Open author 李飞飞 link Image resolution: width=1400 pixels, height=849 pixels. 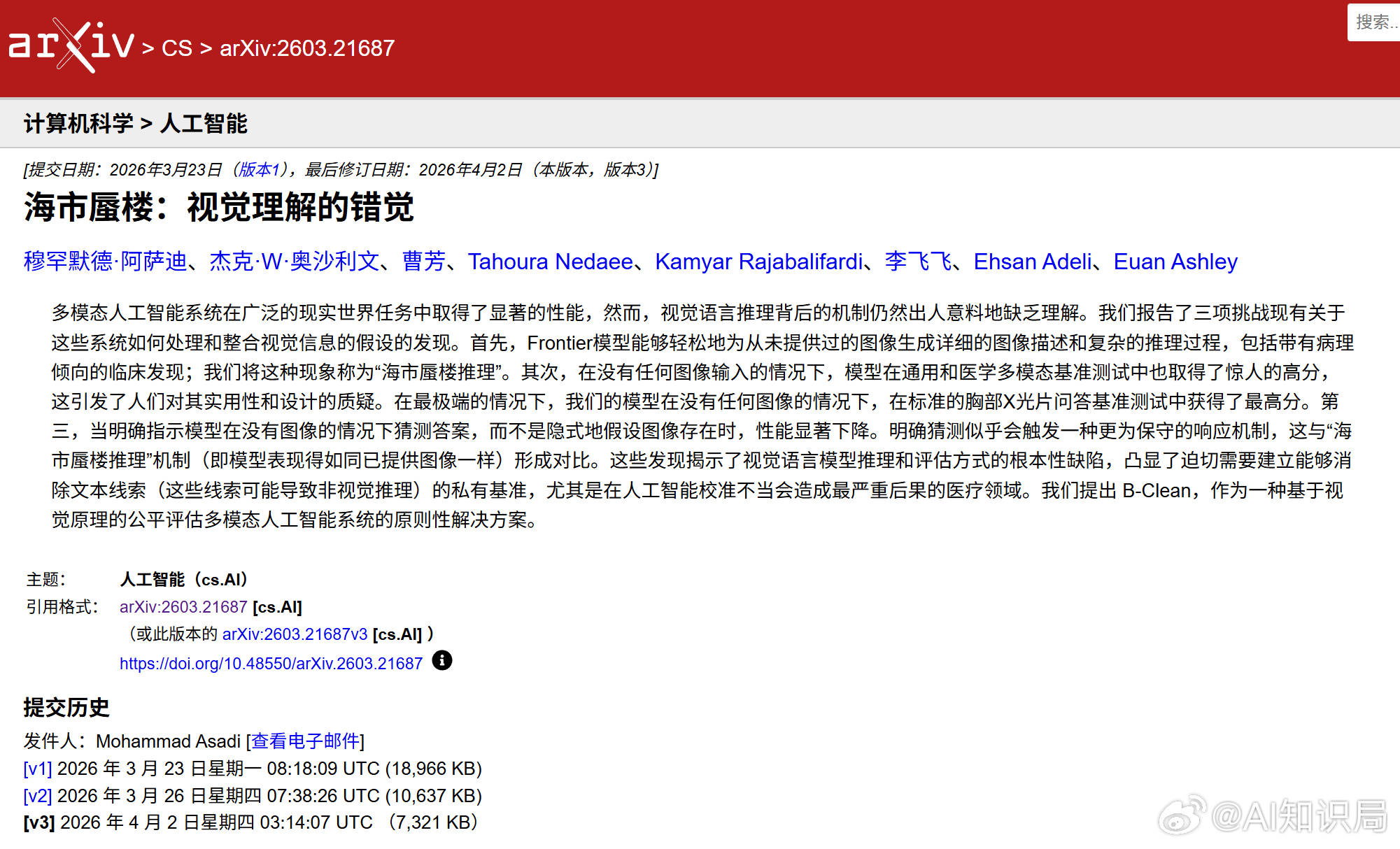coord(917,262)
